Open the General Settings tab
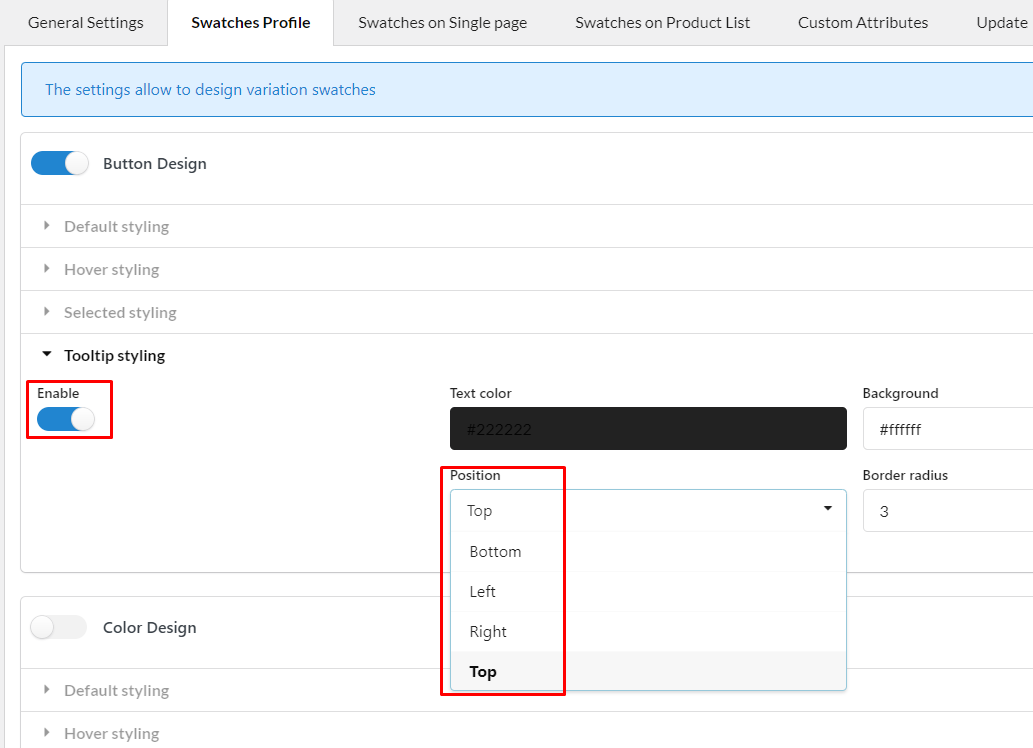 point(86,23)
